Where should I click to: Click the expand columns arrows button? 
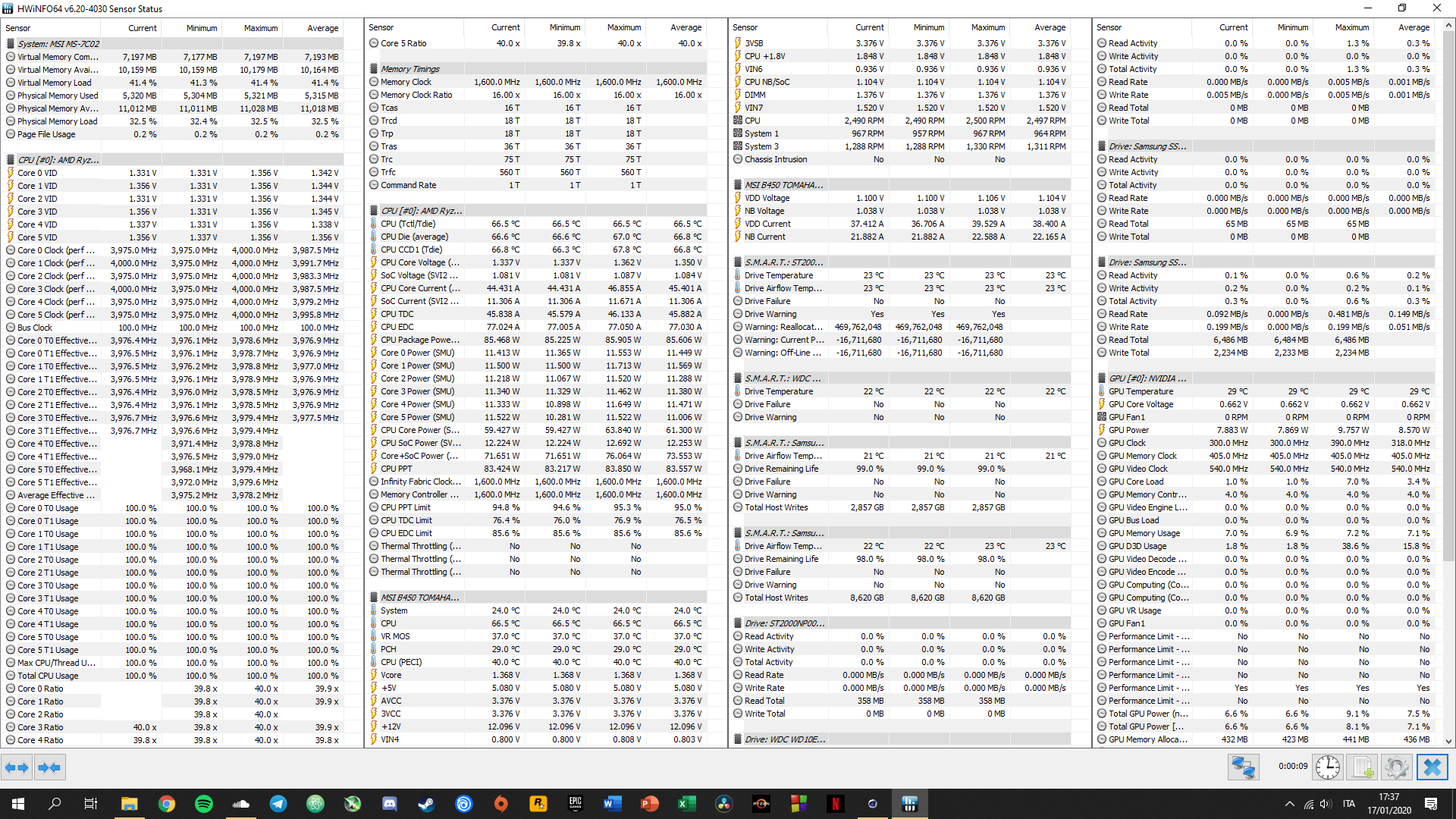[16, 767]
